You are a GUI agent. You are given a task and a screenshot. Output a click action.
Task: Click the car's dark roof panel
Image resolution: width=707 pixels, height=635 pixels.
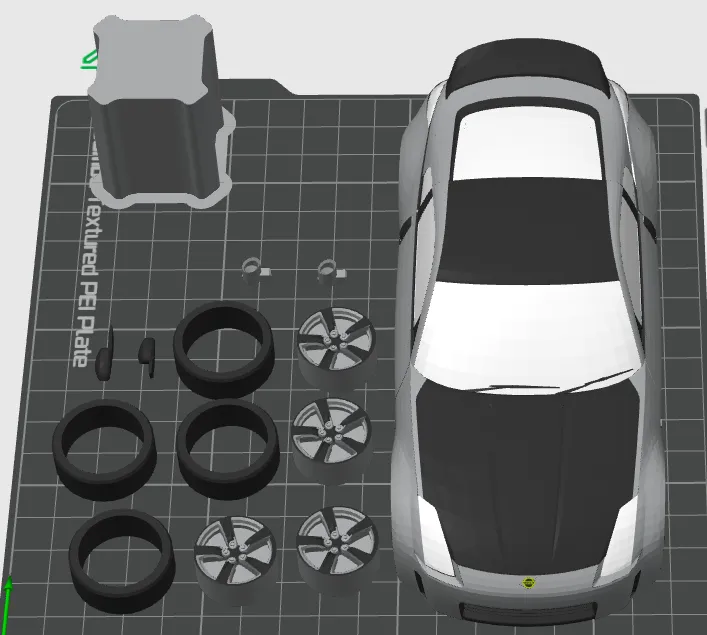[528, 230]
